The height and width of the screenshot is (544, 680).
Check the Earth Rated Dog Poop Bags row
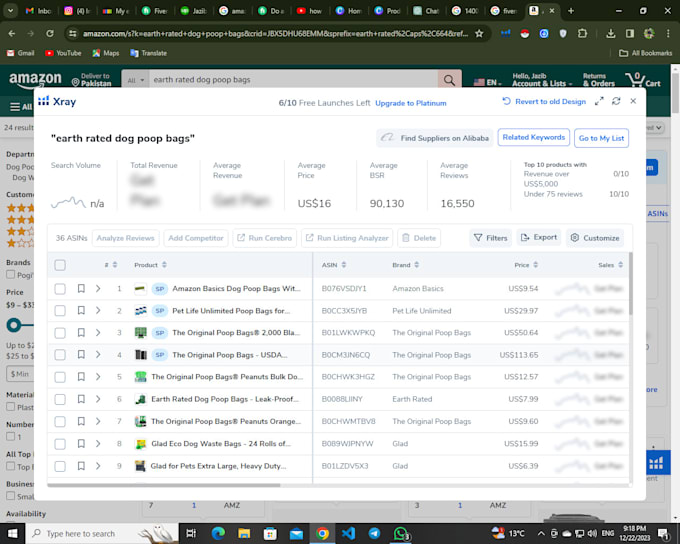point(60,399)
